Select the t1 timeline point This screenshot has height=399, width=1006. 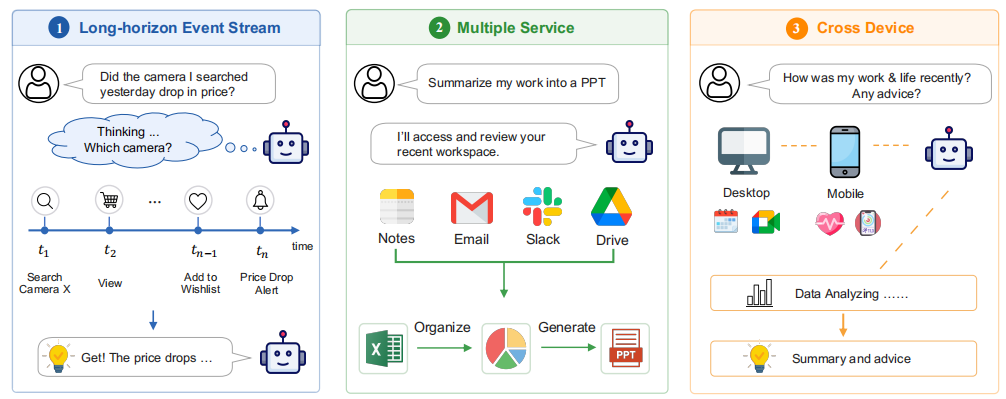pos(44,230)
